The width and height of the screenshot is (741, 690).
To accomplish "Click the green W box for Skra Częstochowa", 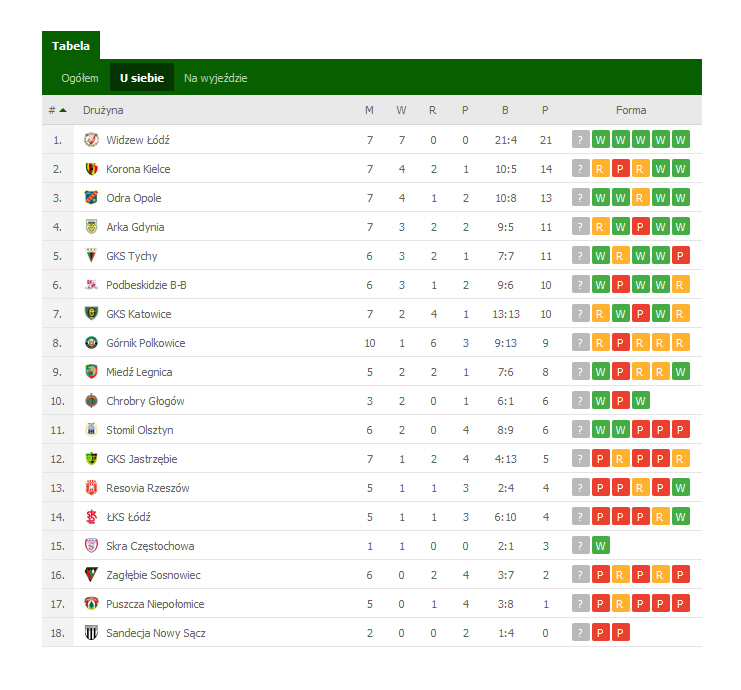I will [601, 546].
